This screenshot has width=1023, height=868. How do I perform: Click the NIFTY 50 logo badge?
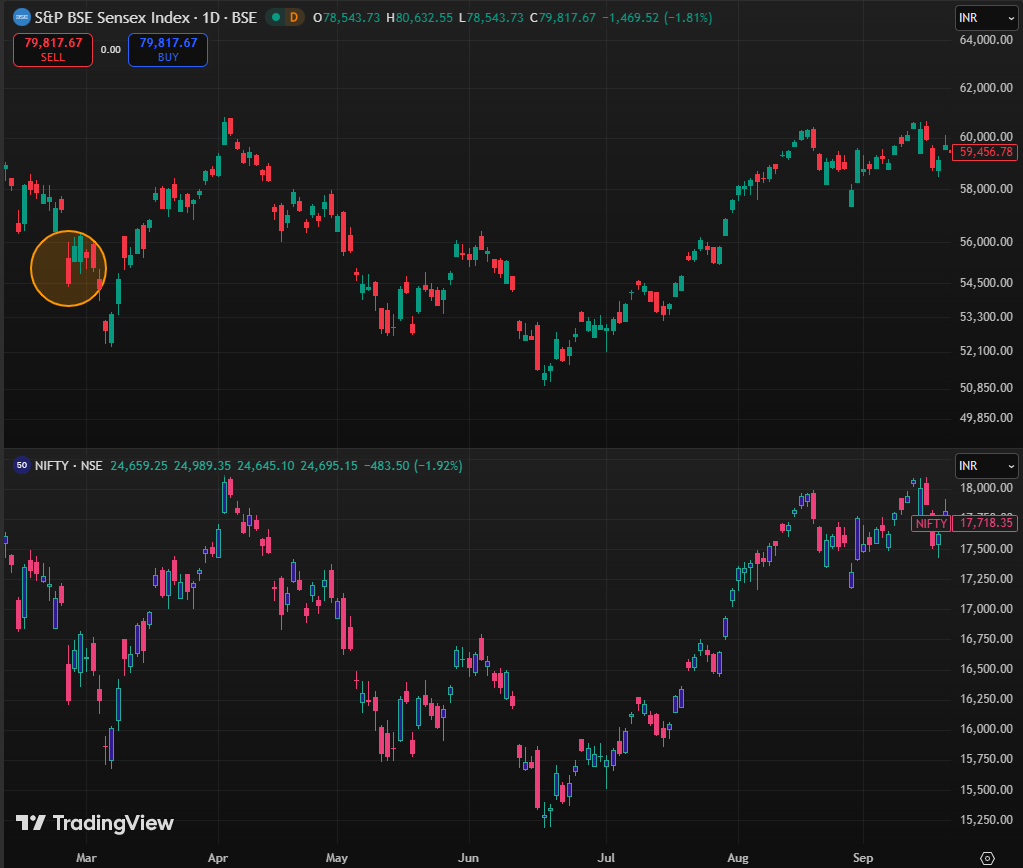click(x=20, y=466)
